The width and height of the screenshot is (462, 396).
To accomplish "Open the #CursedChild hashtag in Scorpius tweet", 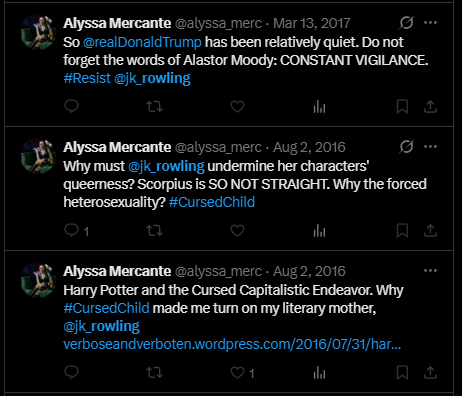I will (x=212, y=202).
